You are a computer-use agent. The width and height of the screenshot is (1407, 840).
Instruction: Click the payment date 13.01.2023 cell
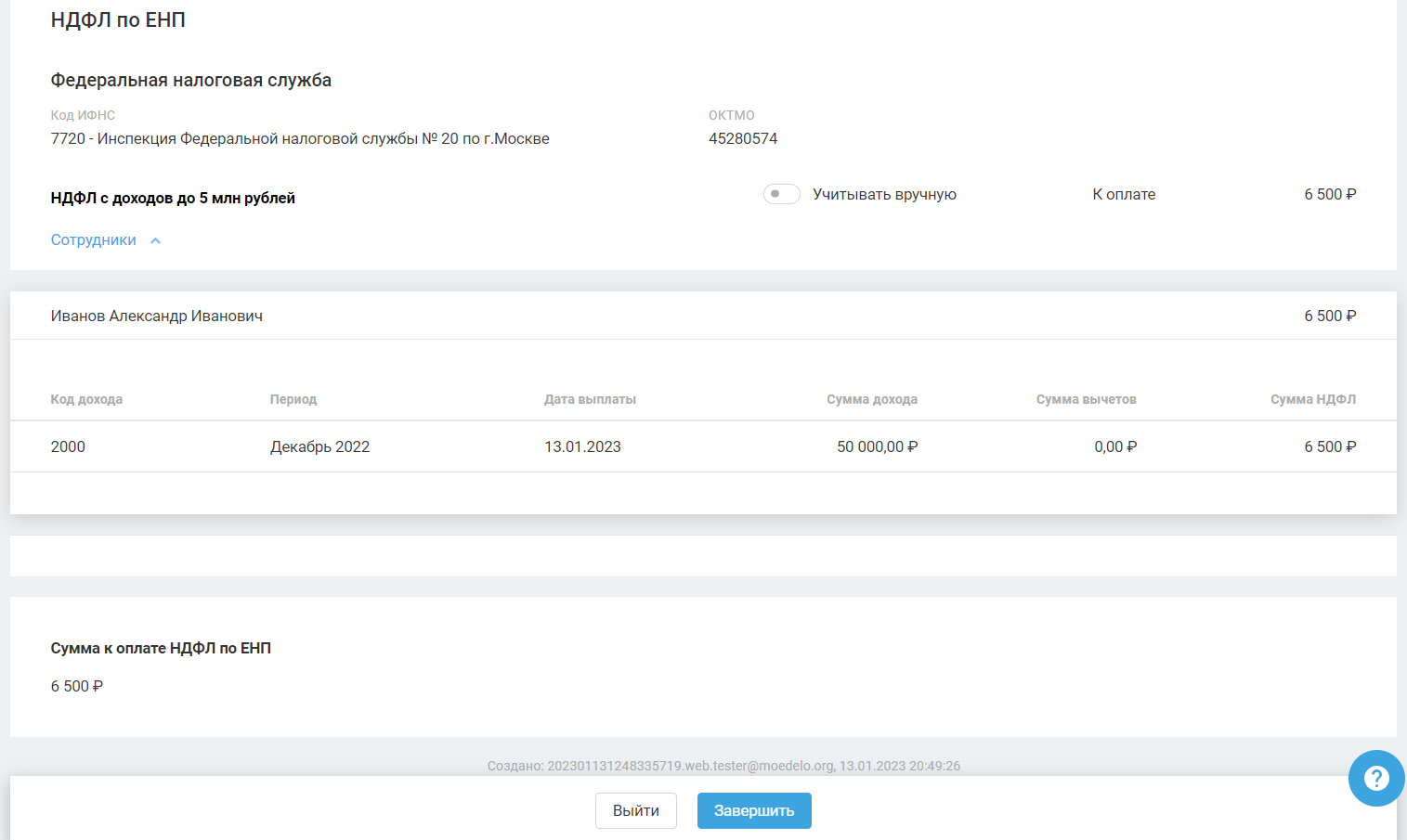tap(582, 446)
